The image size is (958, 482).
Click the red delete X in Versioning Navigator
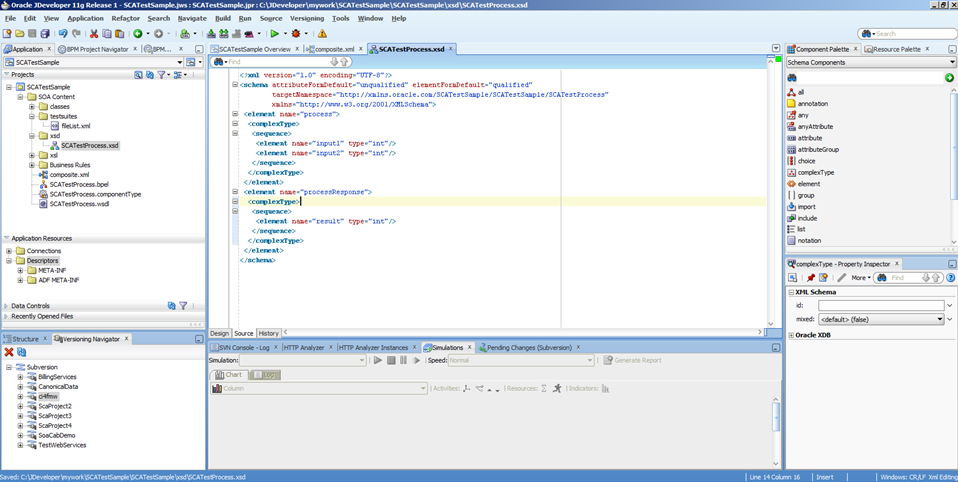click(9, 352)
